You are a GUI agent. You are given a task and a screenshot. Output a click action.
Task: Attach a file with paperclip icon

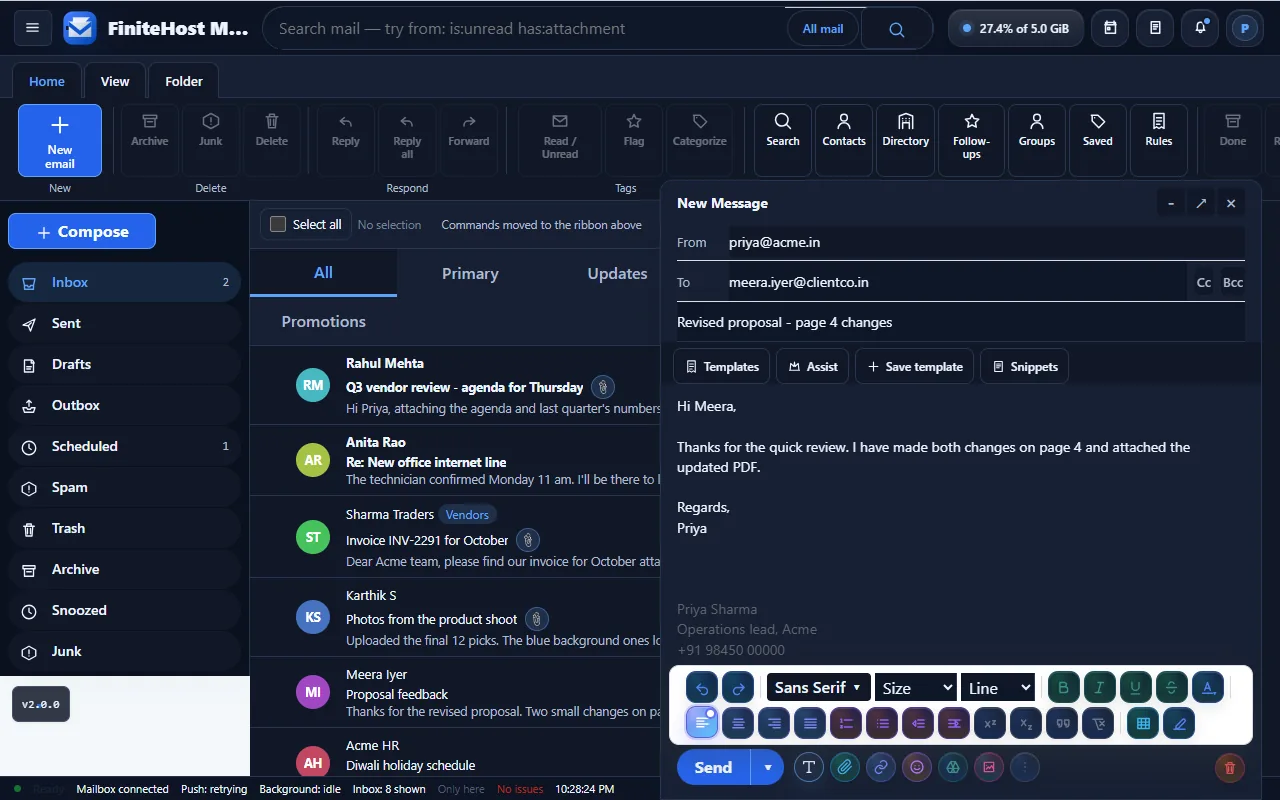(x=845, y=767)
